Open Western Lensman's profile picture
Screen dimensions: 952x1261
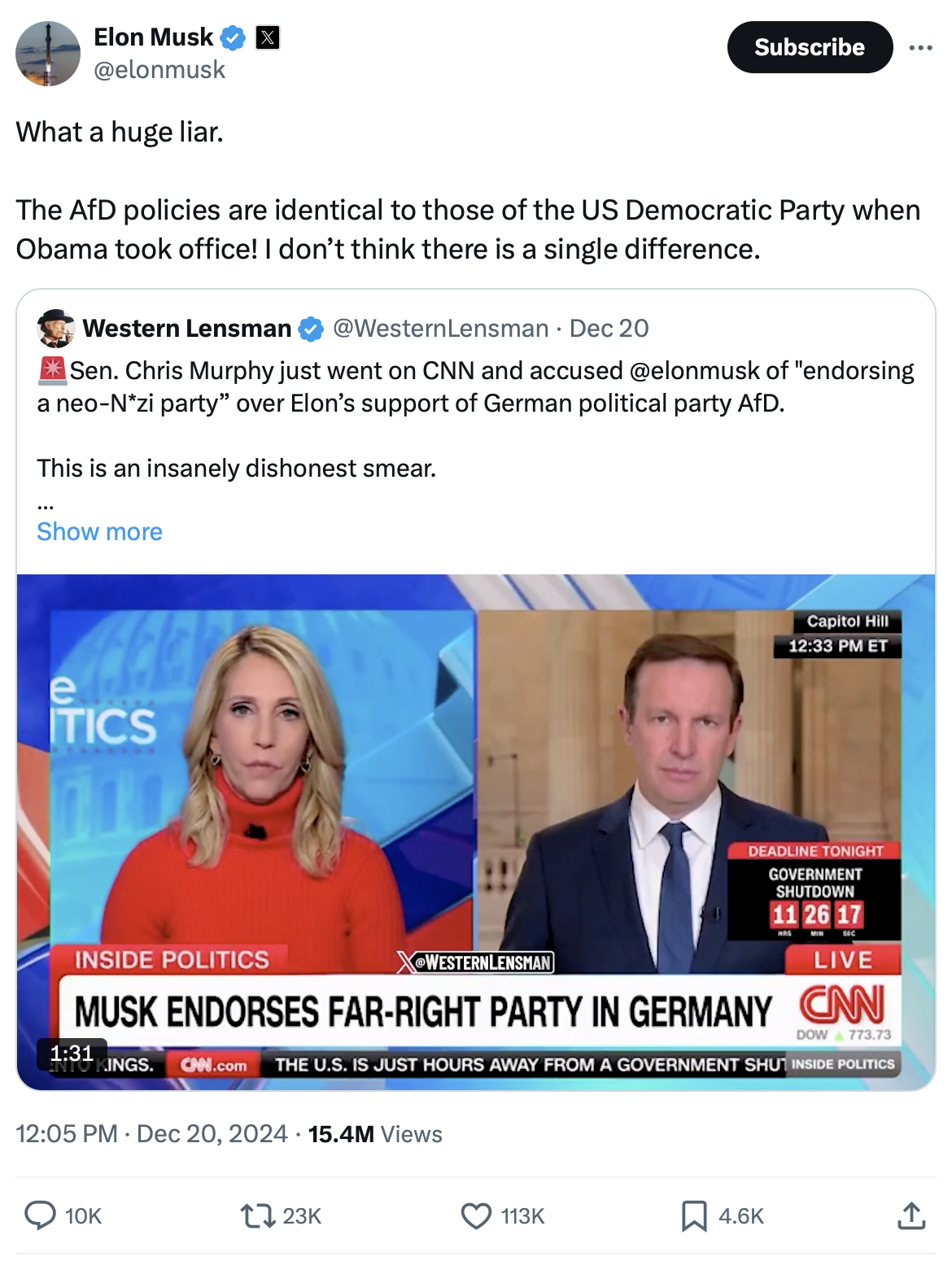click(56, 328)
